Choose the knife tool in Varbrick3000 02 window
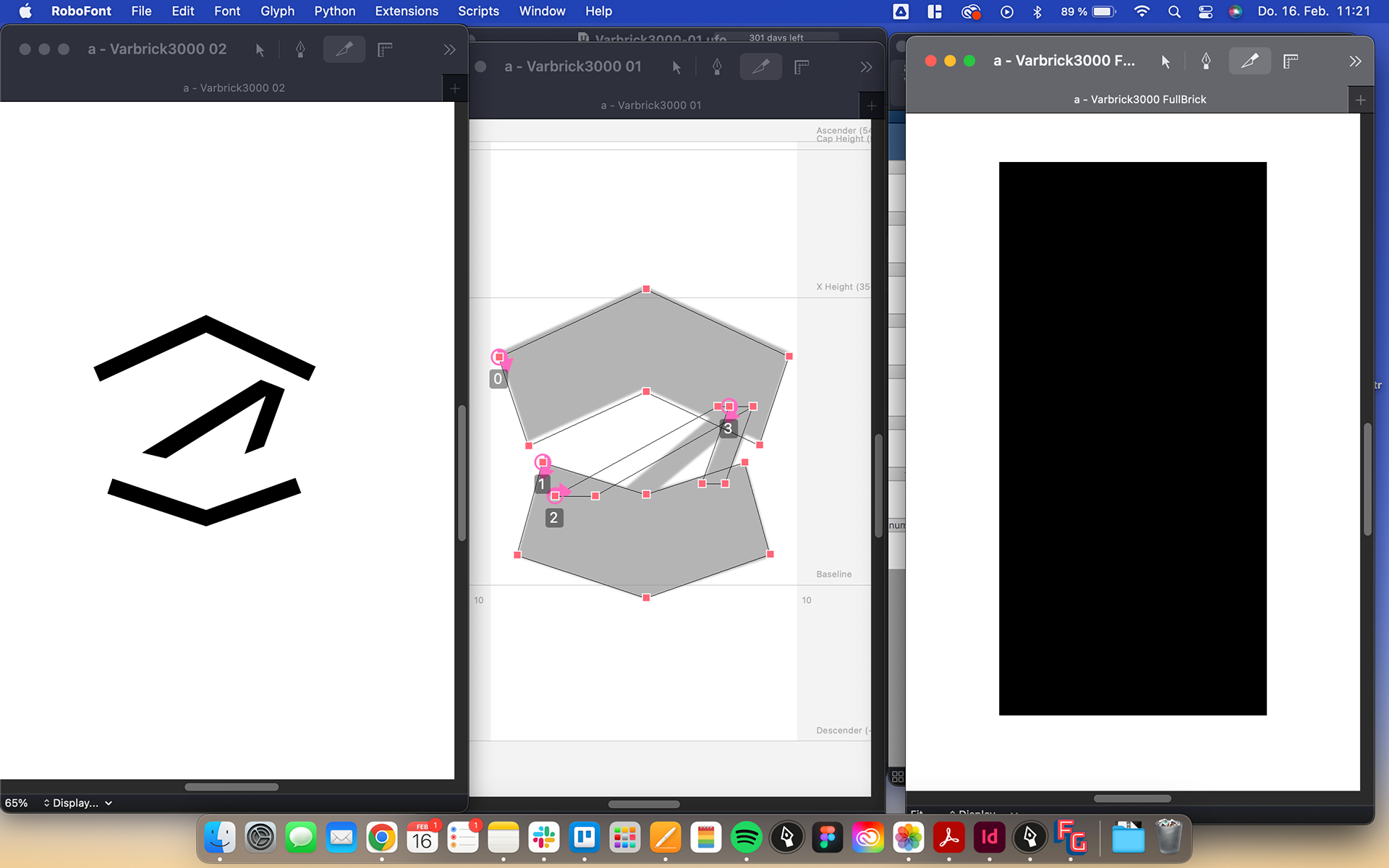This screenshot has height=868, width=1389. click(344, 49)
